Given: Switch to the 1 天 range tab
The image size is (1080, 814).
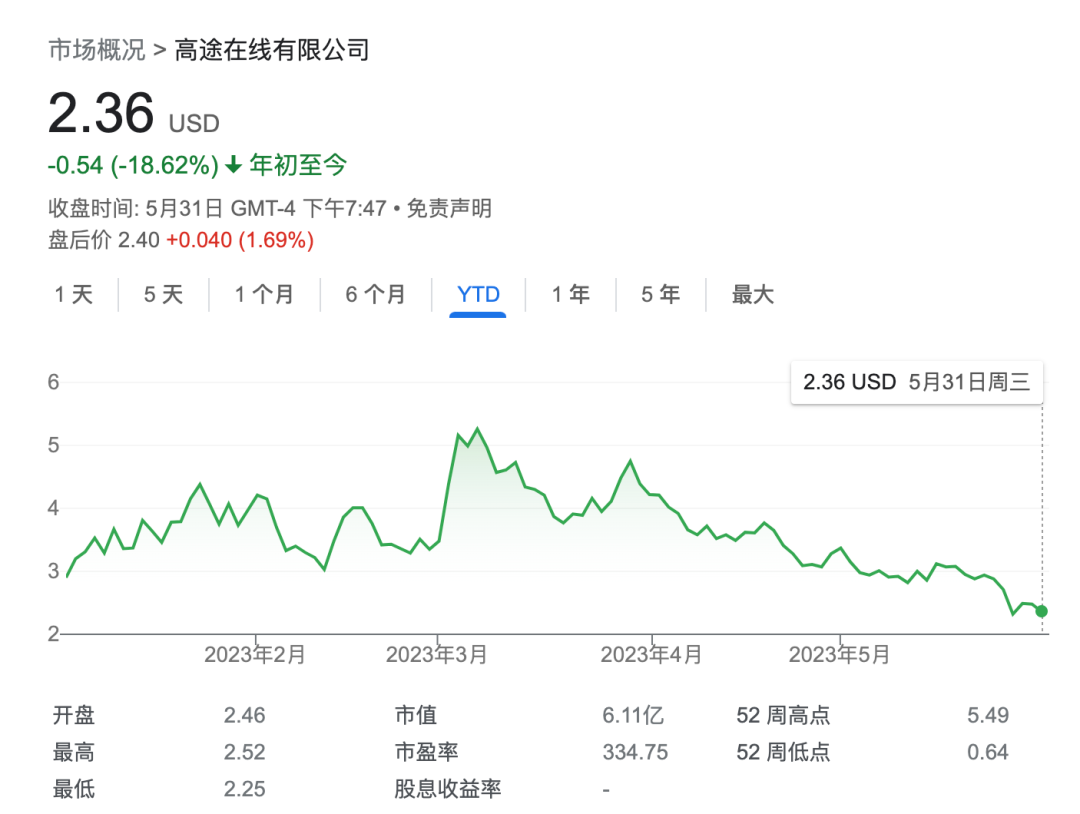Looking at the screenshot, I should coord(73,295).
